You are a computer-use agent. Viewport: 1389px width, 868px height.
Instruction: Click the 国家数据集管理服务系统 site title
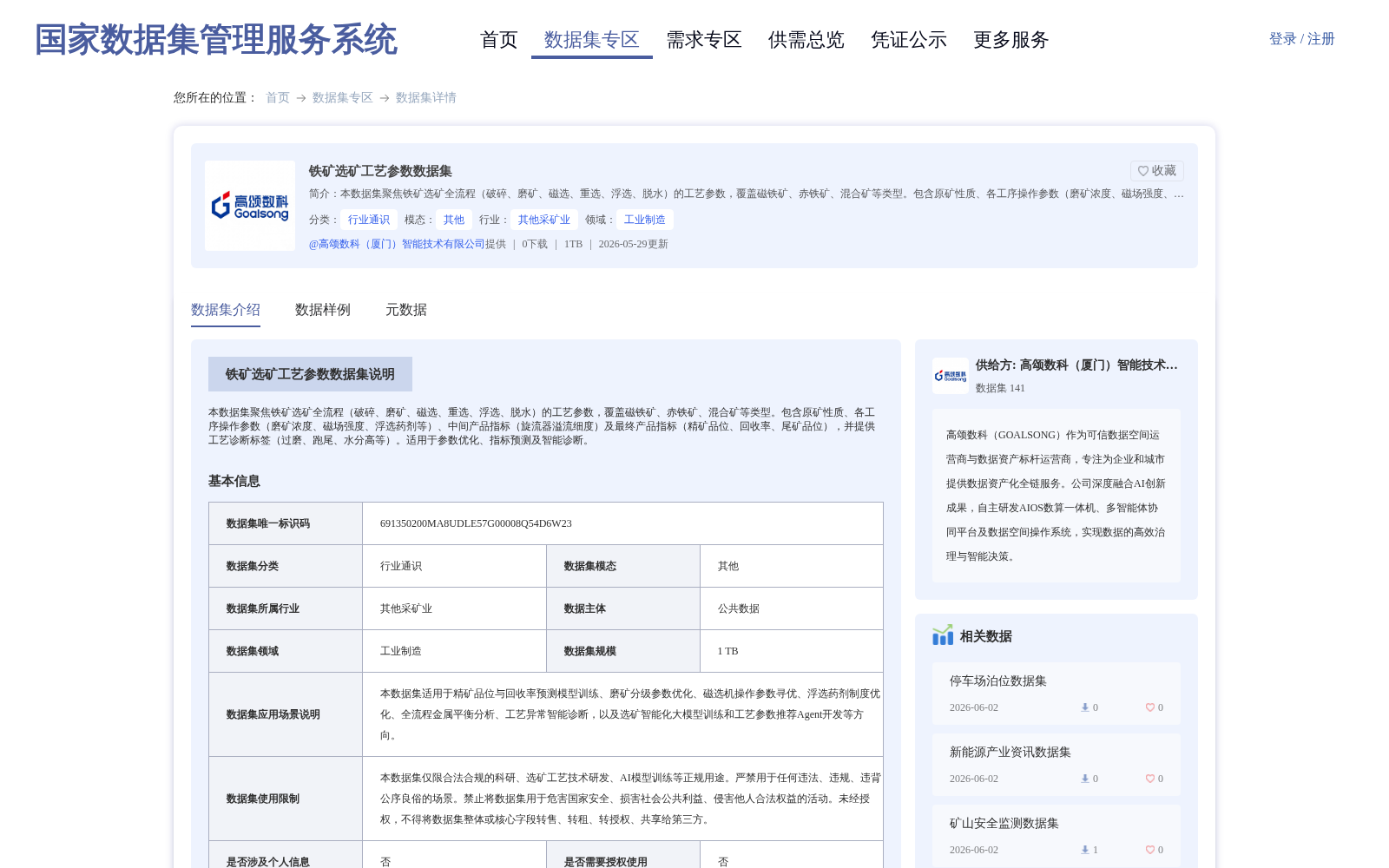(216, 40)
